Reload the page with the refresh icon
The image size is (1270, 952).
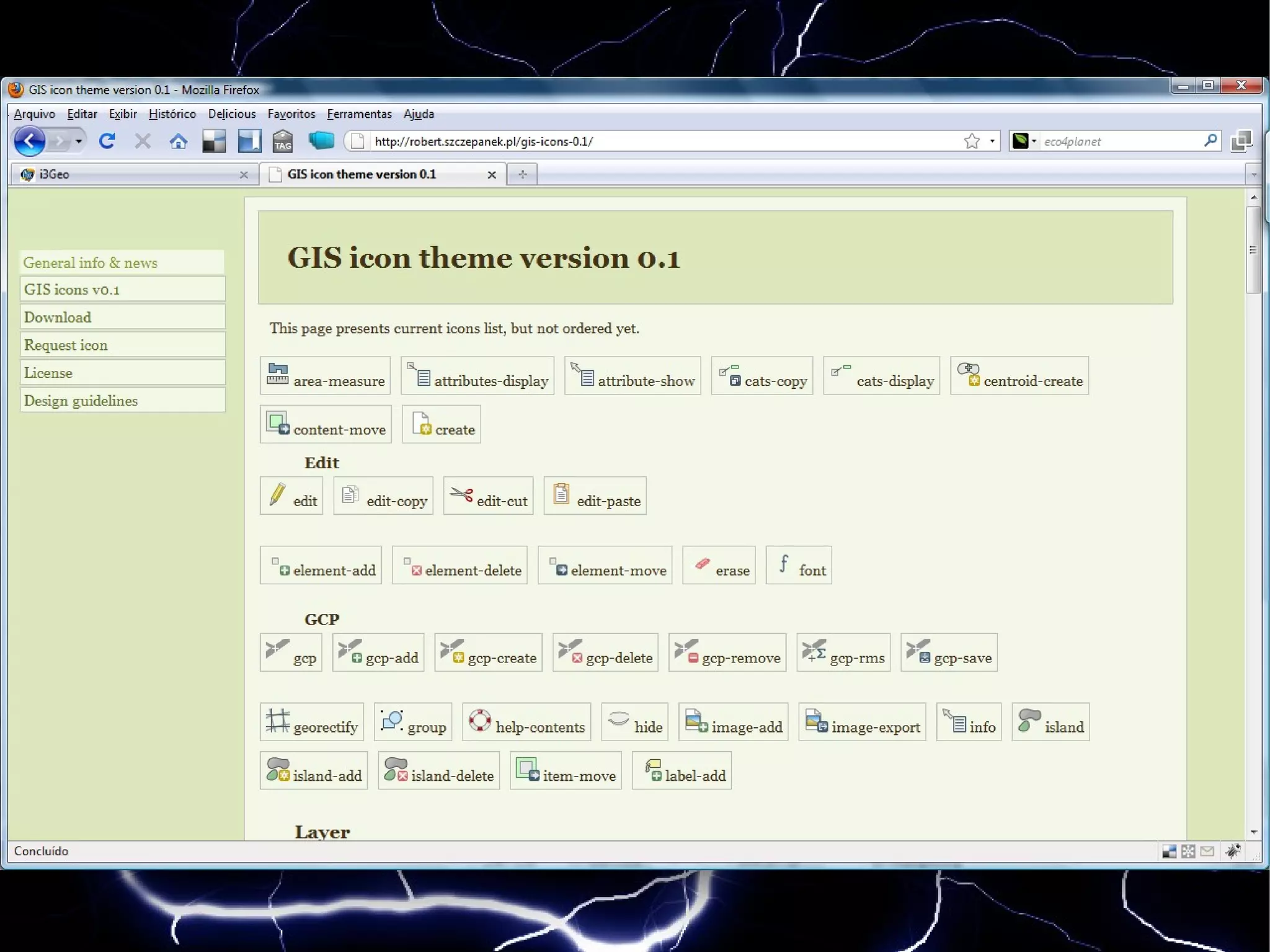107,141
